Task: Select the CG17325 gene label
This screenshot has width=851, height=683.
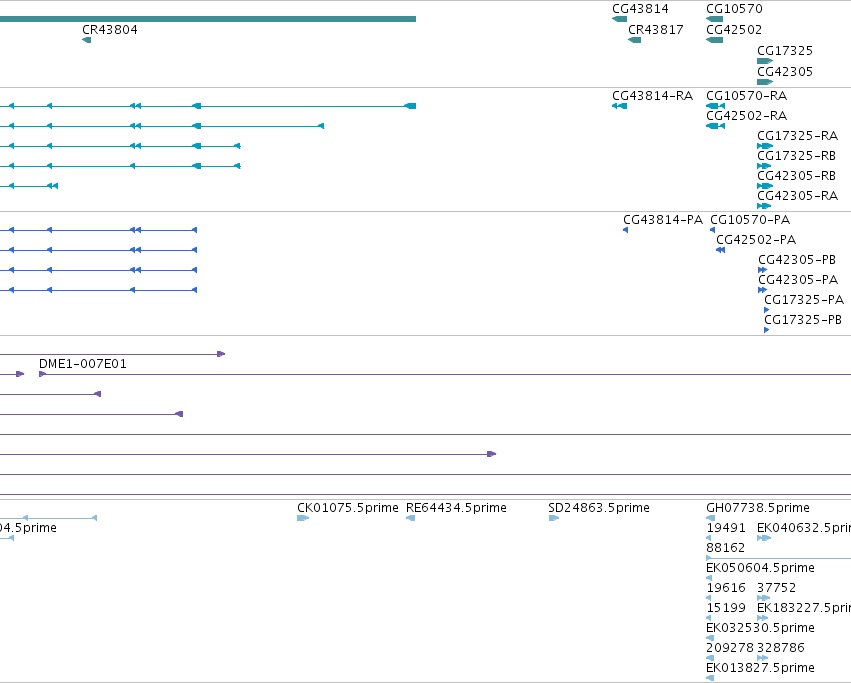Action: pyautogui.click(x=785, y=50)
